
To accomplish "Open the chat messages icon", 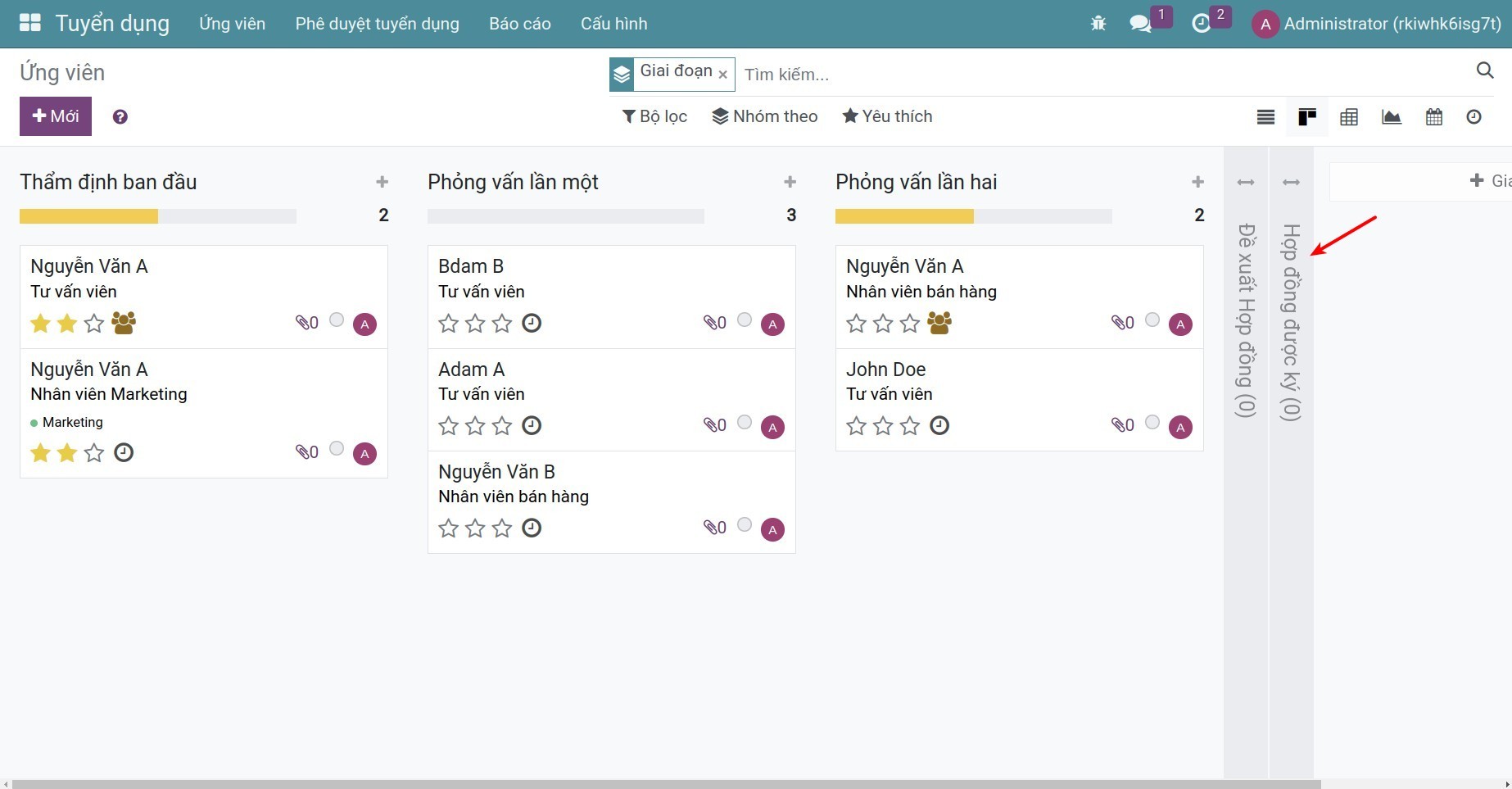I will (1140, 24).
